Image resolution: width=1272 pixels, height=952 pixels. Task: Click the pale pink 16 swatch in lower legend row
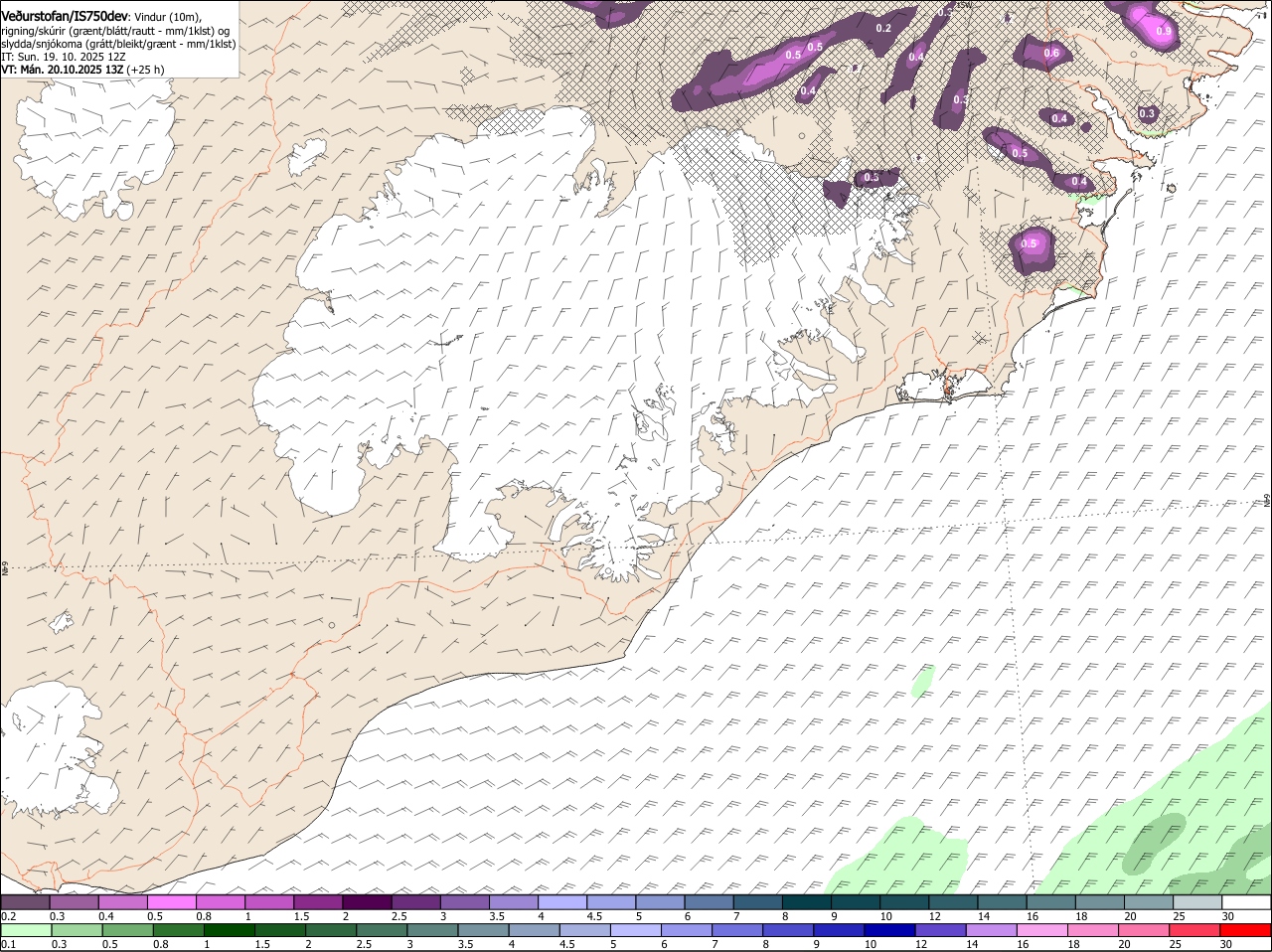click(1042, 930)
